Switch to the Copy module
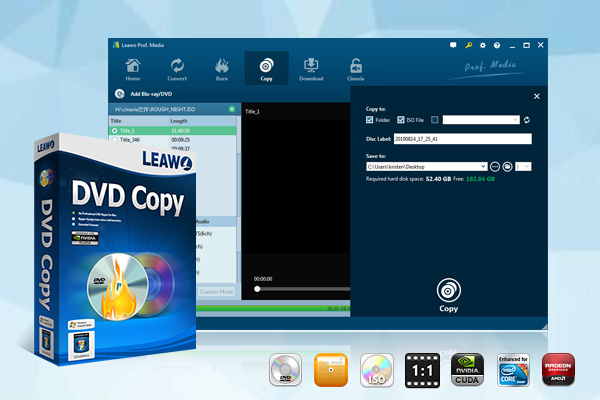Viewport: 600px width, 400px height. click(266, 69)
